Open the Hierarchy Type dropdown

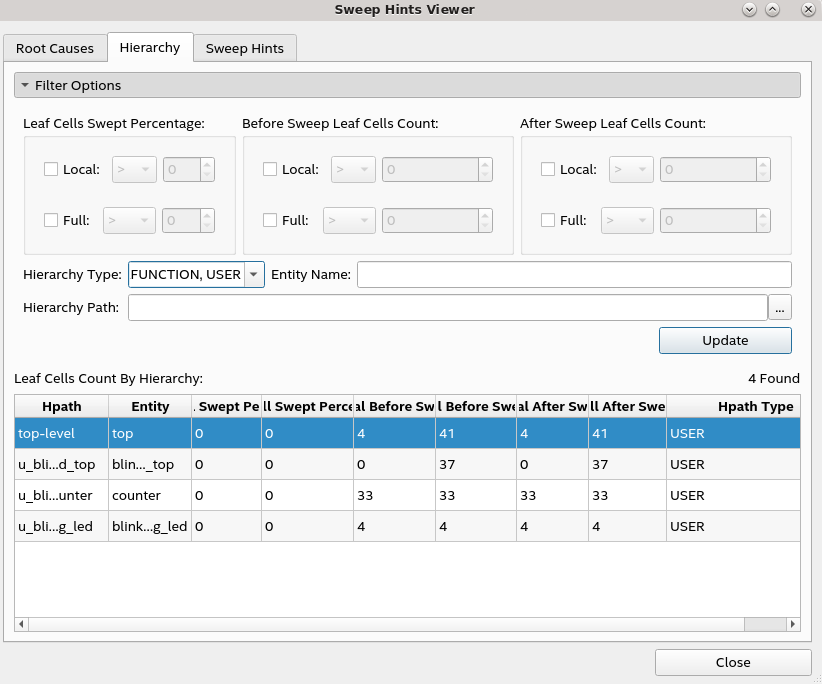pos(253,275)
